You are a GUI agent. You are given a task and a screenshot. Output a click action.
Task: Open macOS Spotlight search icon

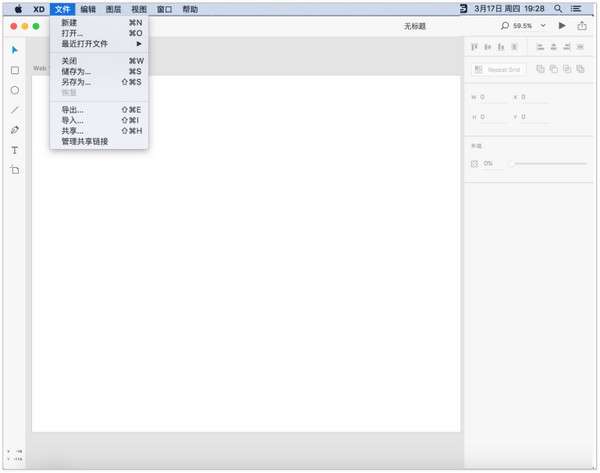[x=558, y=8]
